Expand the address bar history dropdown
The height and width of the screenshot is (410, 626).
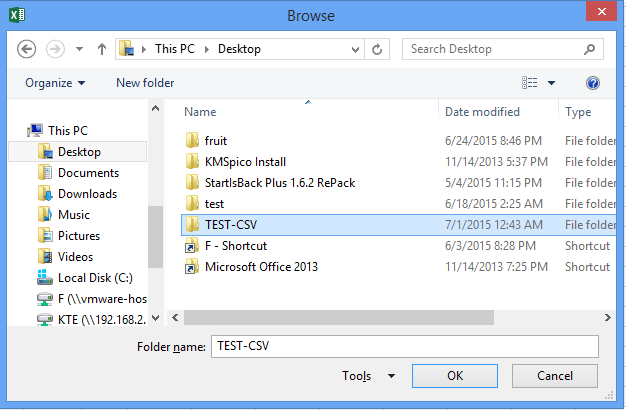(353, 48)
